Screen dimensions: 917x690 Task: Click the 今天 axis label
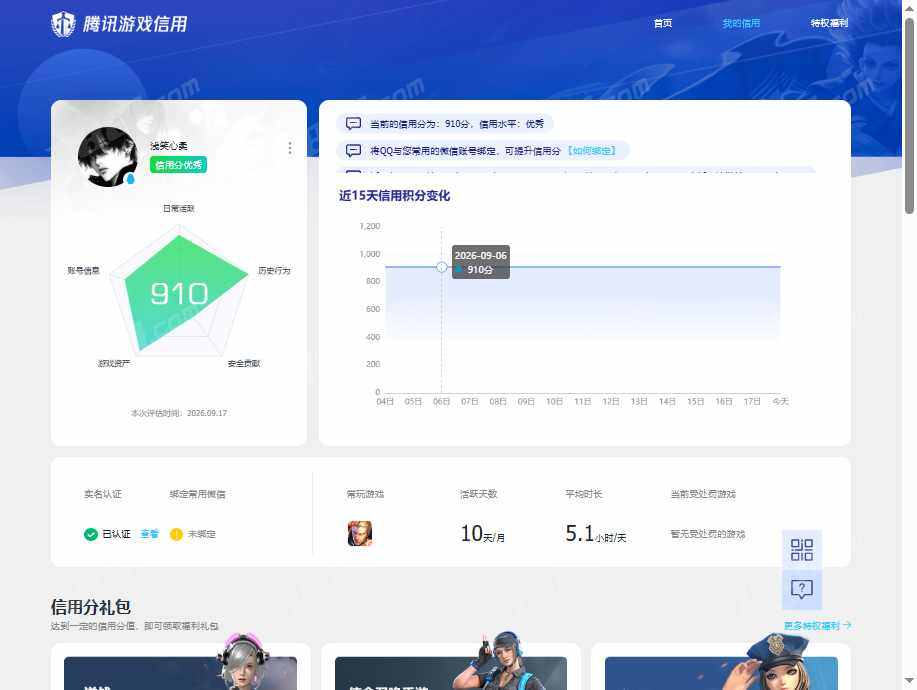pos(780,402)
